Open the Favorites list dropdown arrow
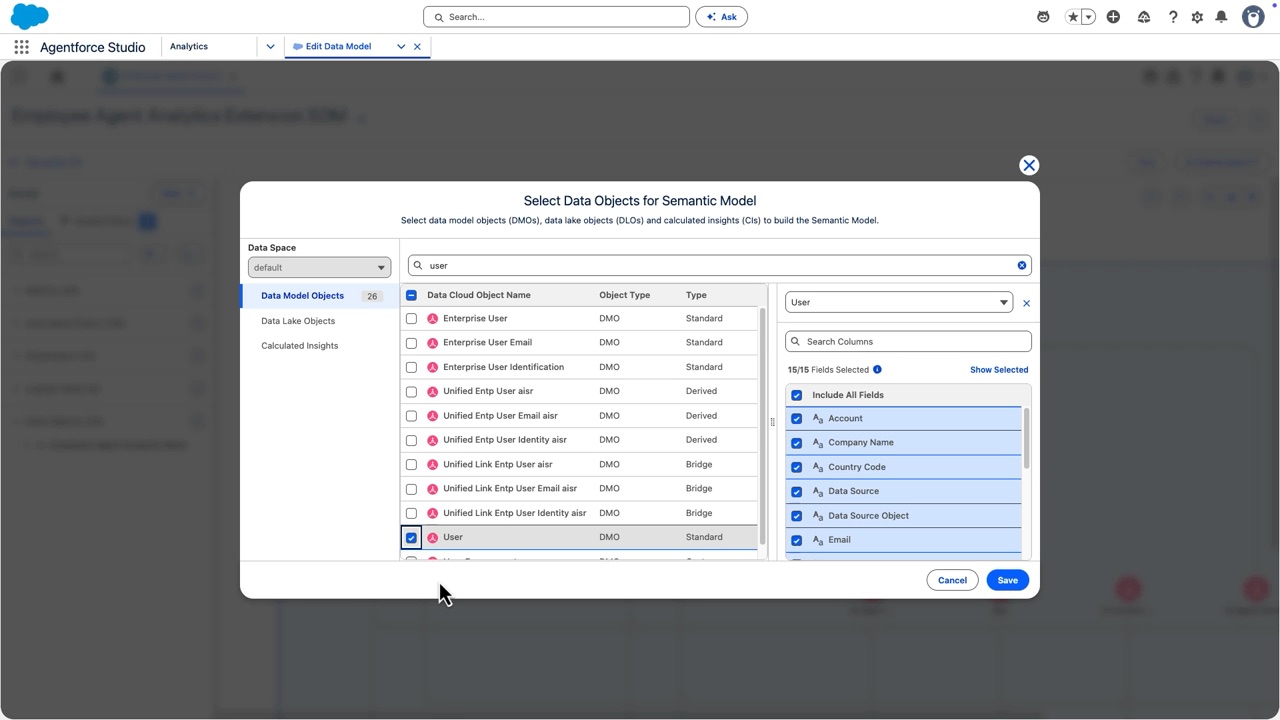The image size is (1280, 720). [x=1088, y=17]
